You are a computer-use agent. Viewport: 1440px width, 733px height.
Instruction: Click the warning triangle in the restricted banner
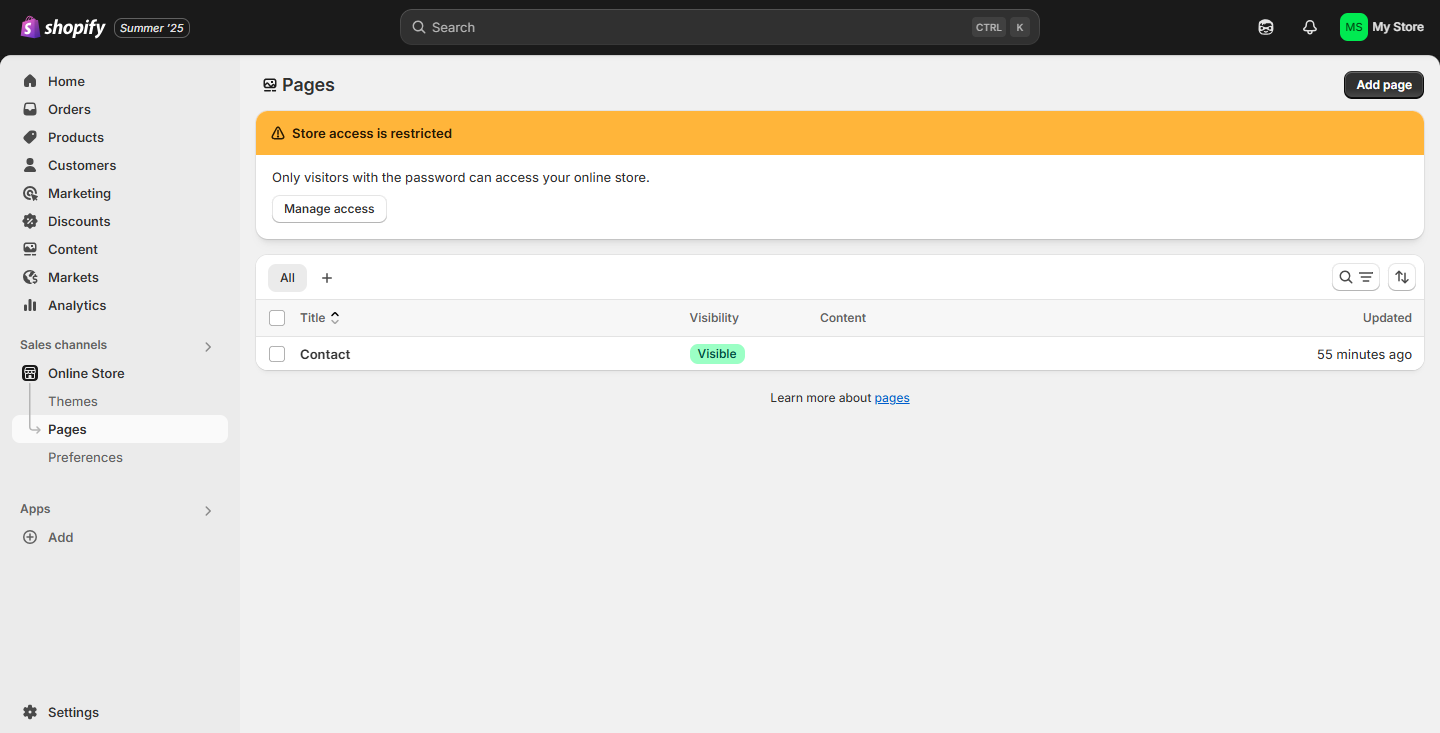278,133
